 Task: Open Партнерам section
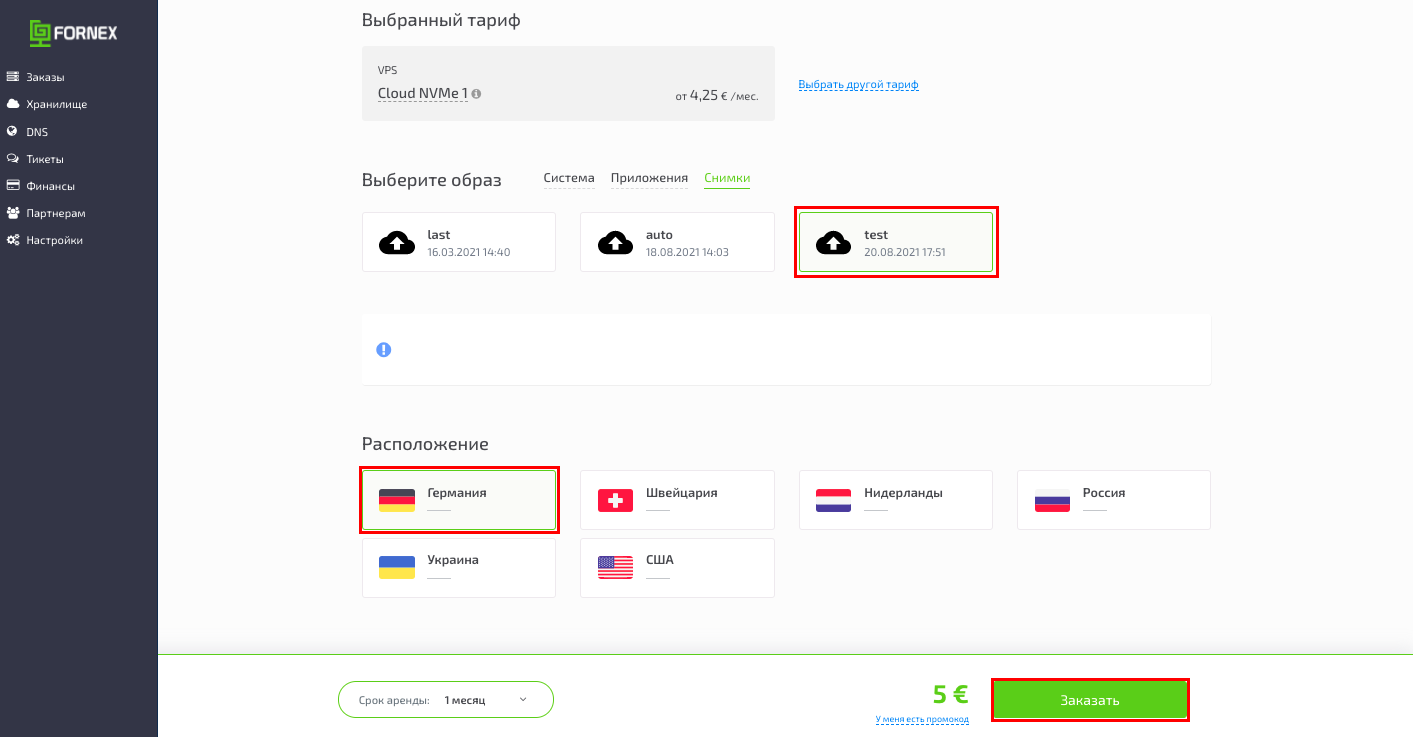[55, 213]
